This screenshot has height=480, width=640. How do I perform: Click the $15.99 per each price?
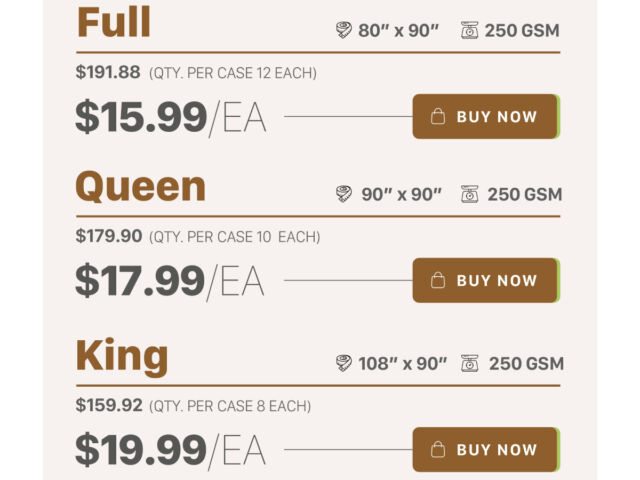170,118
